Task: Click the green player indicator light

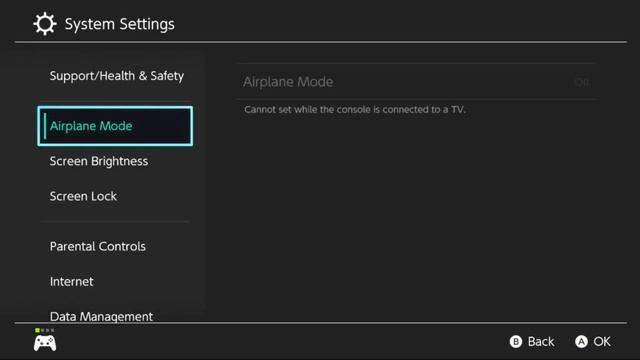Action: [38, 330]
